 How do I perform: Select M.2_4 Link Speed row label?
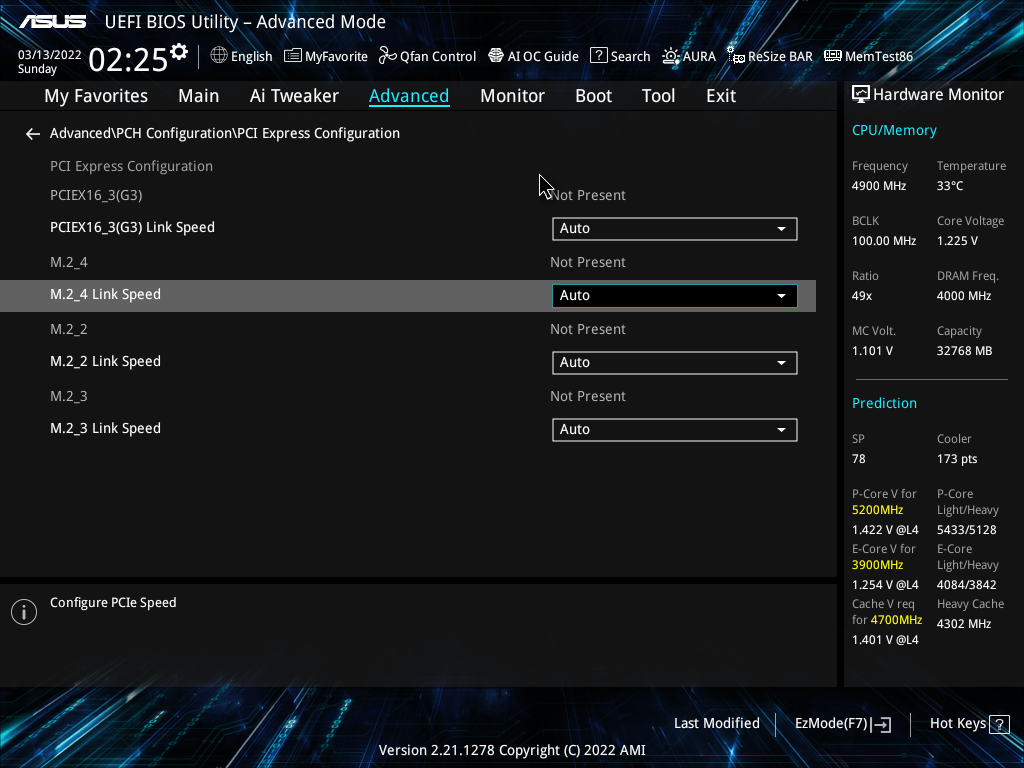(x=105, y=295)
